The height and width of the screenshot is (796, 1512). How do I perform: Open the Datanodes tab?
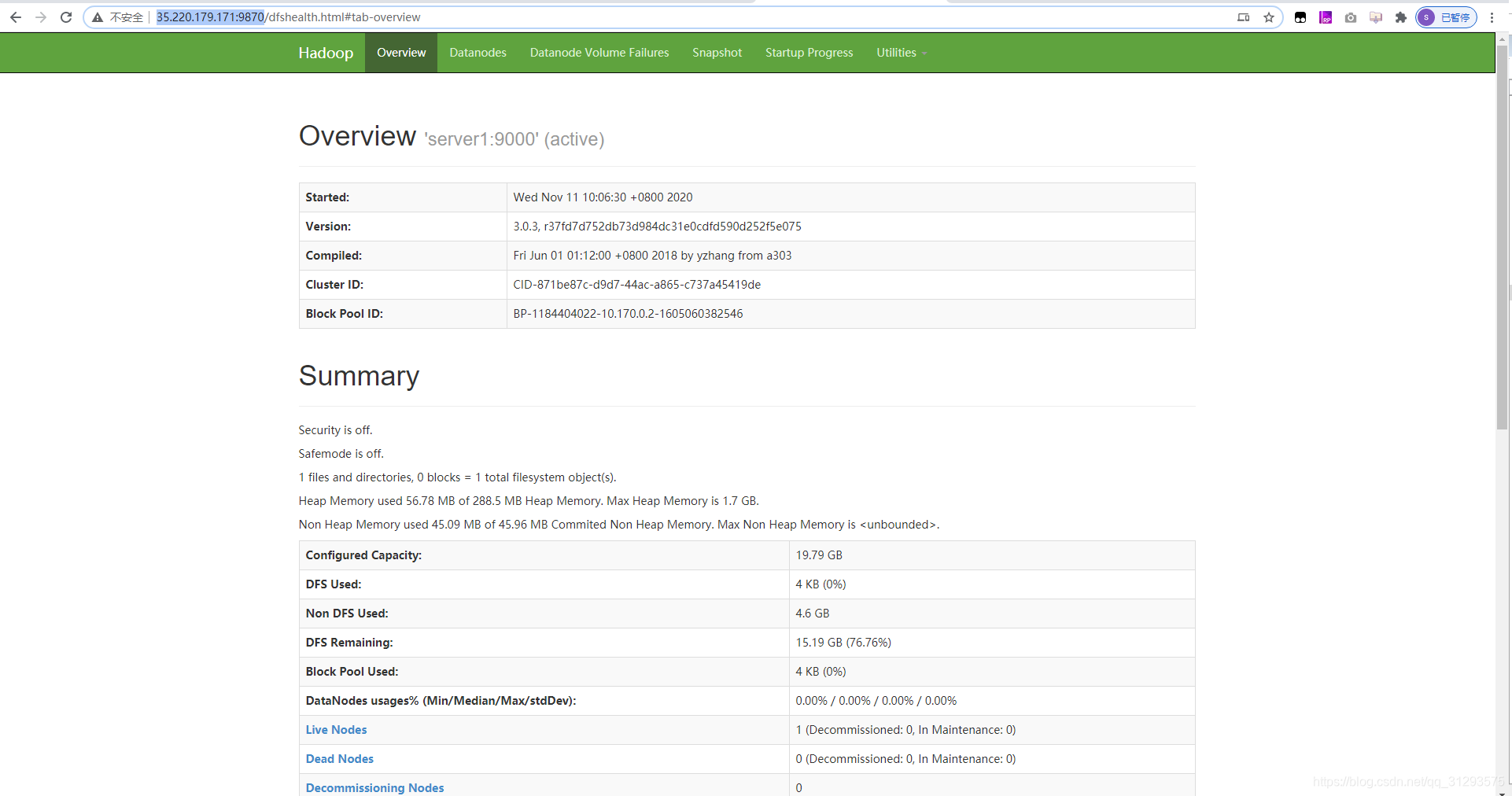click(478, 53)
